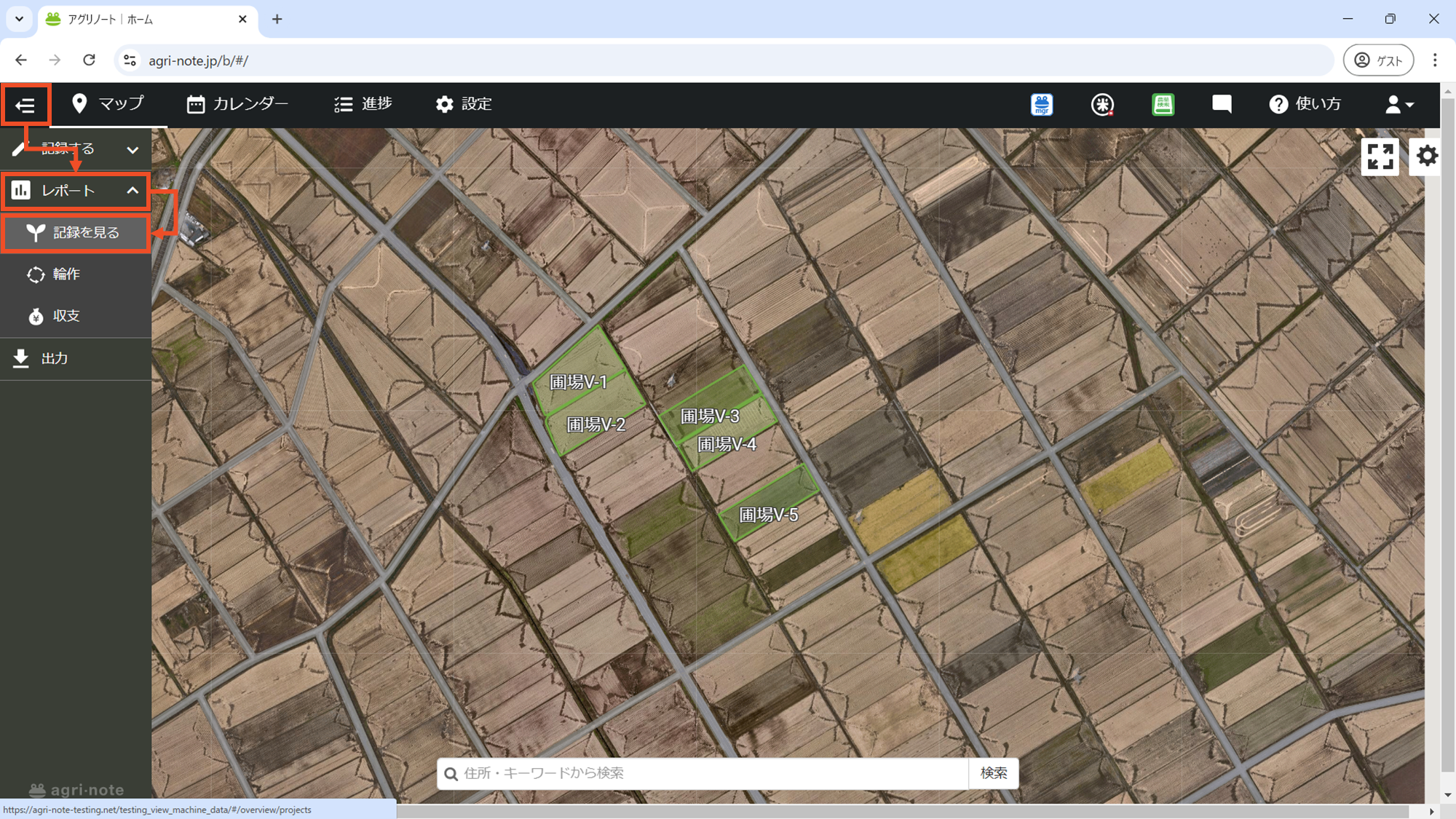Select 記録を見る in the sidebar
Screen dimensions: 1456x819
tap(76, 233)
